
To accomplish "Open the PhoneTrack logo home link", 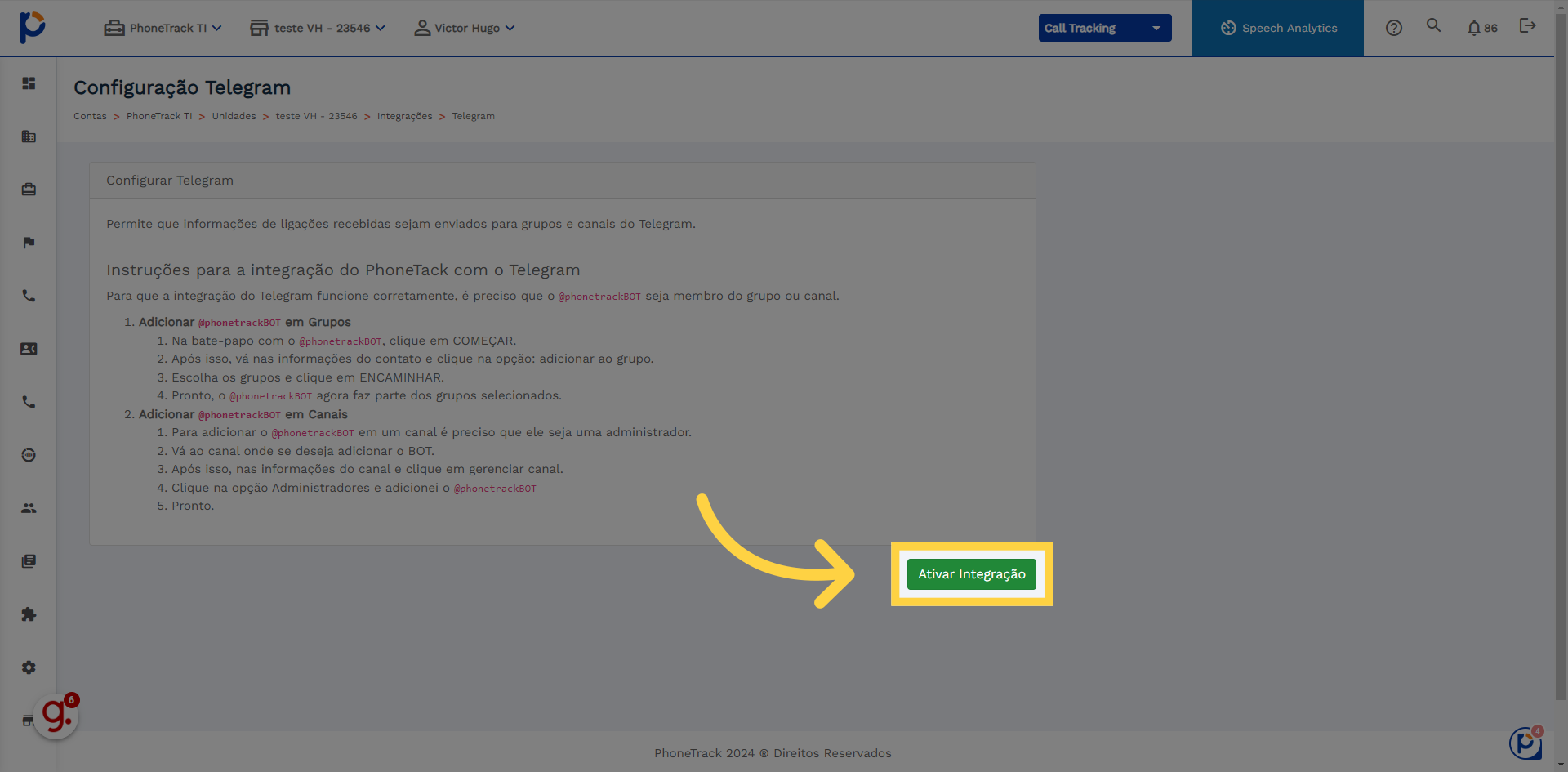I will click(x=32, y=27).
